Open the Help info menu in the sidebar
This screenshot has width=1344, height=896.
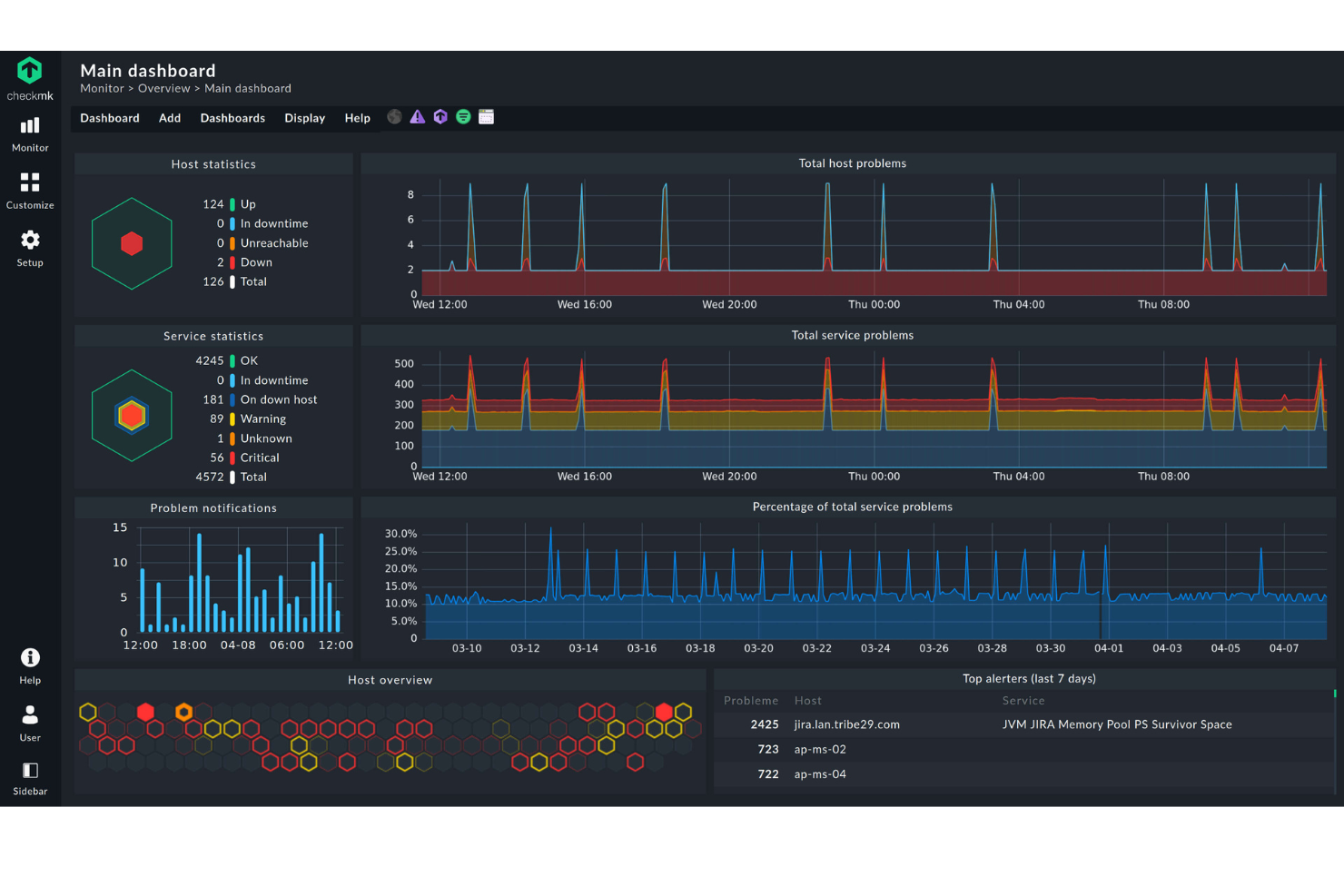click(30, 665)
